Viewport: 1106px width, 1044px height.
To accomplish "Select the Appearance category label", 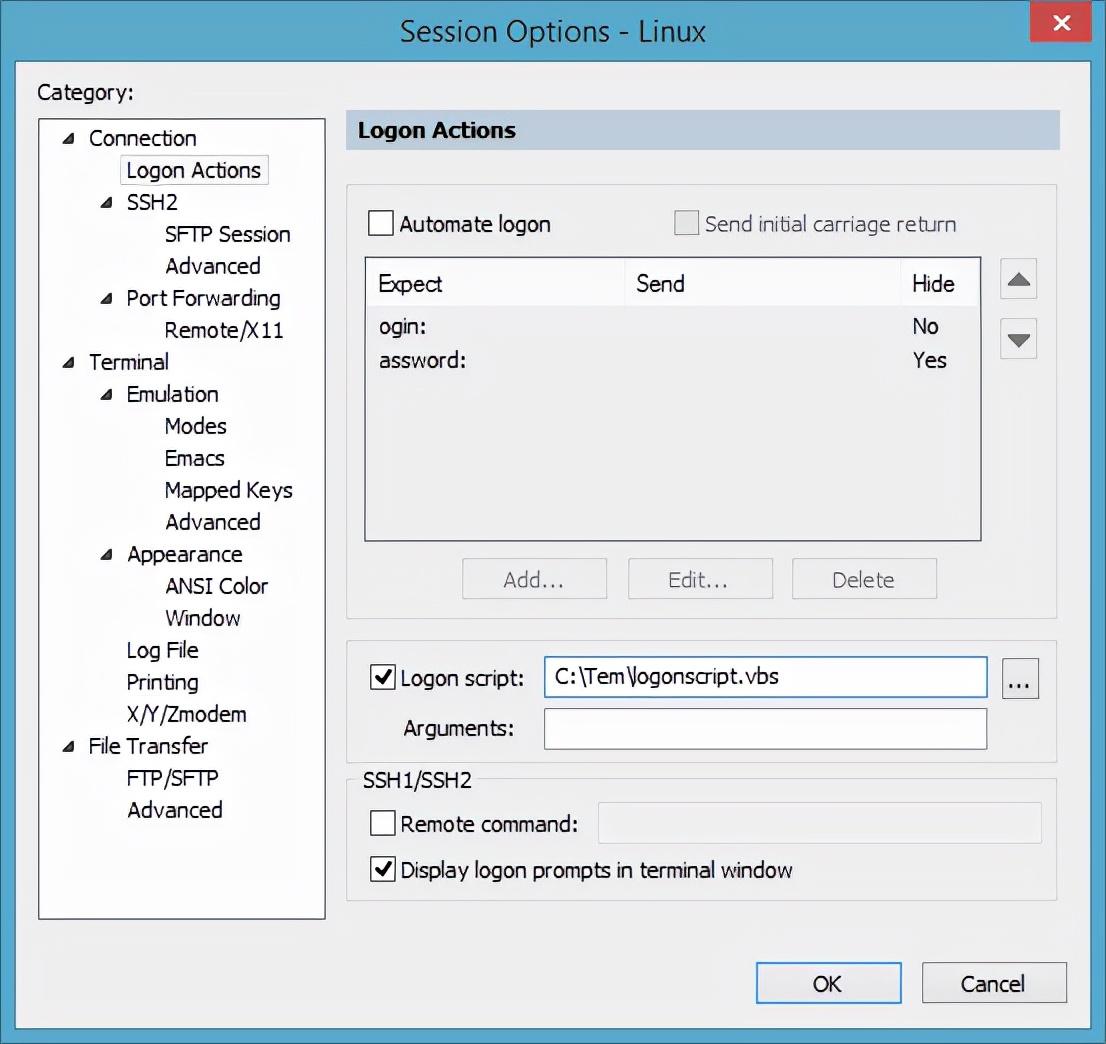I will tap(184, 554).
